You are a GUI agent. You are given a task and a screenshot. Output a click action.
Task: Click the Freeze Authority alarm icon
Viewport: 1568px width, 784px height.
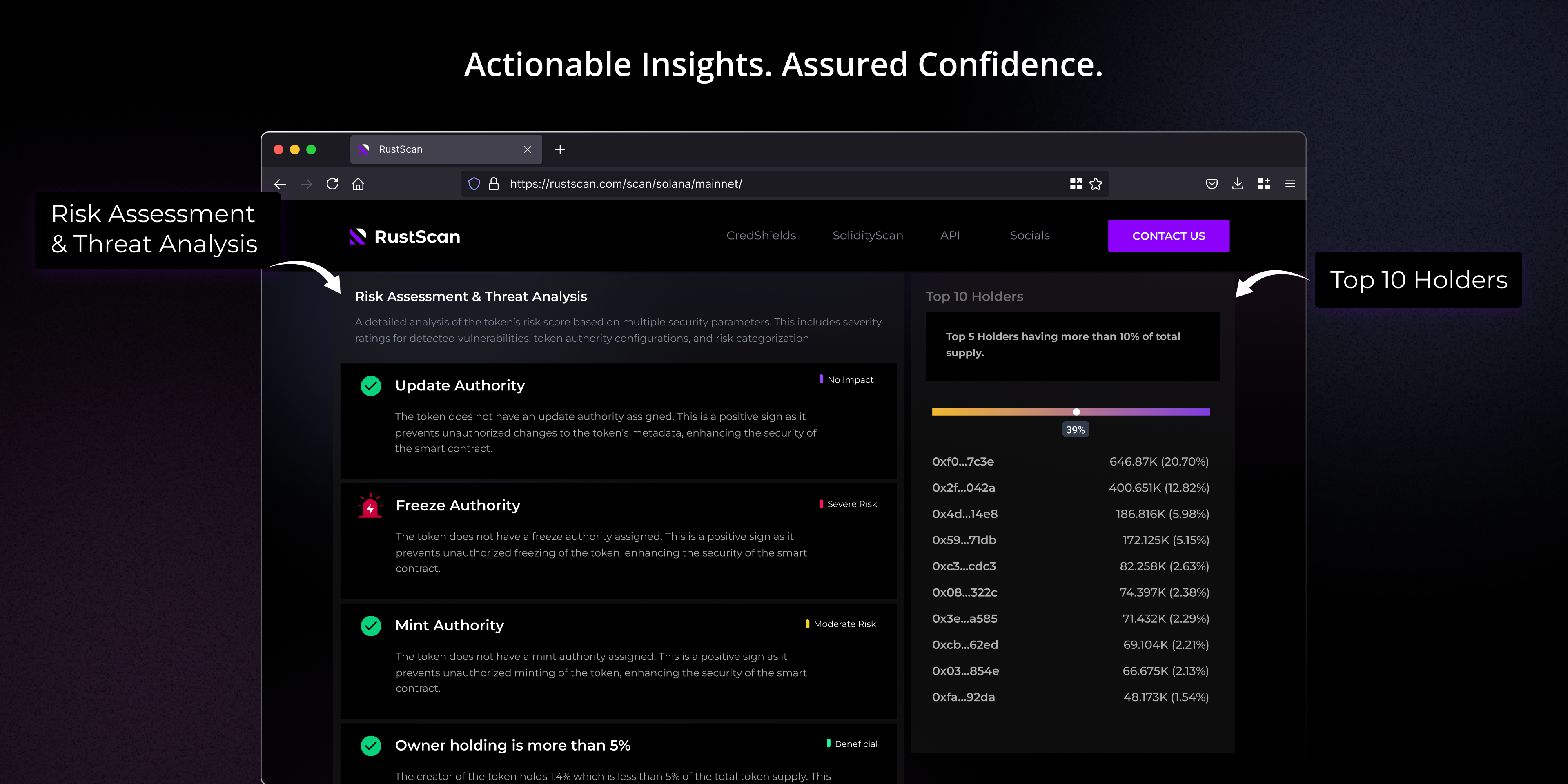(x=370, y=506)
